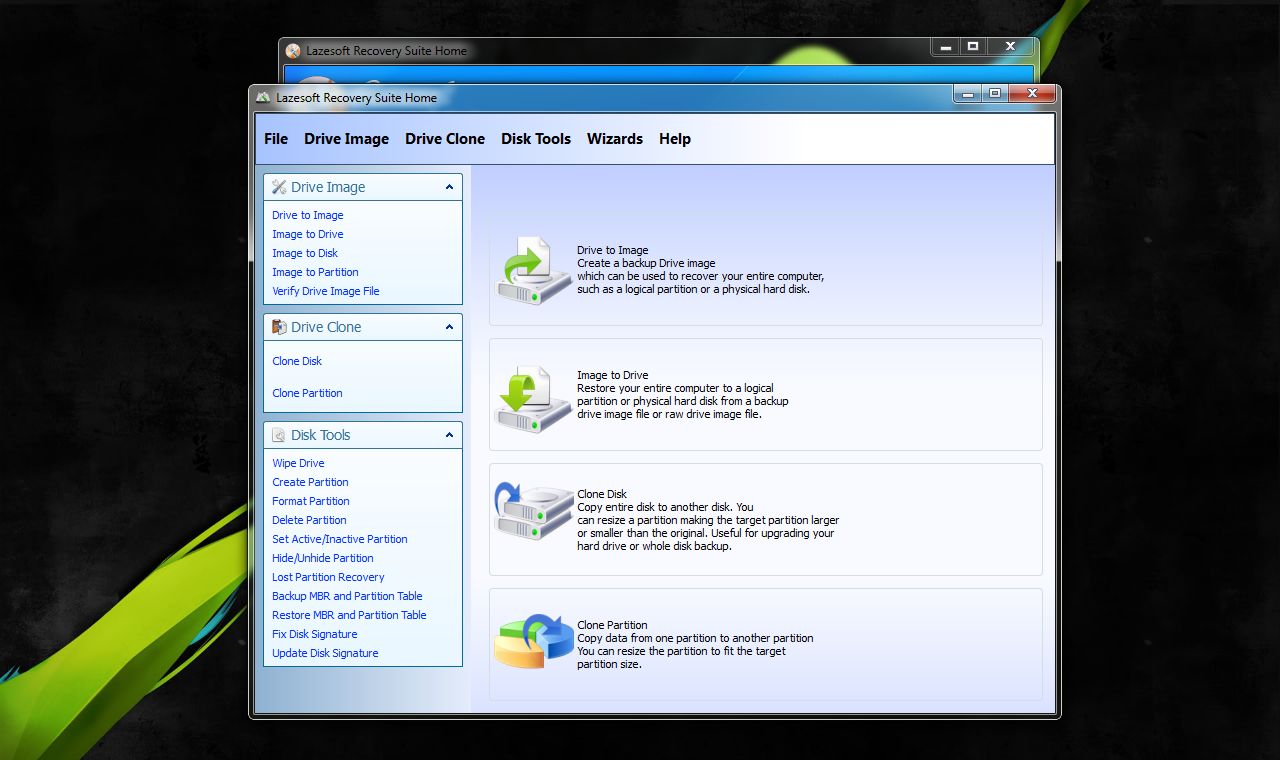Click the back window's title bar text
The height and width of the screenshot is (760, 1280).
point(386,51)
